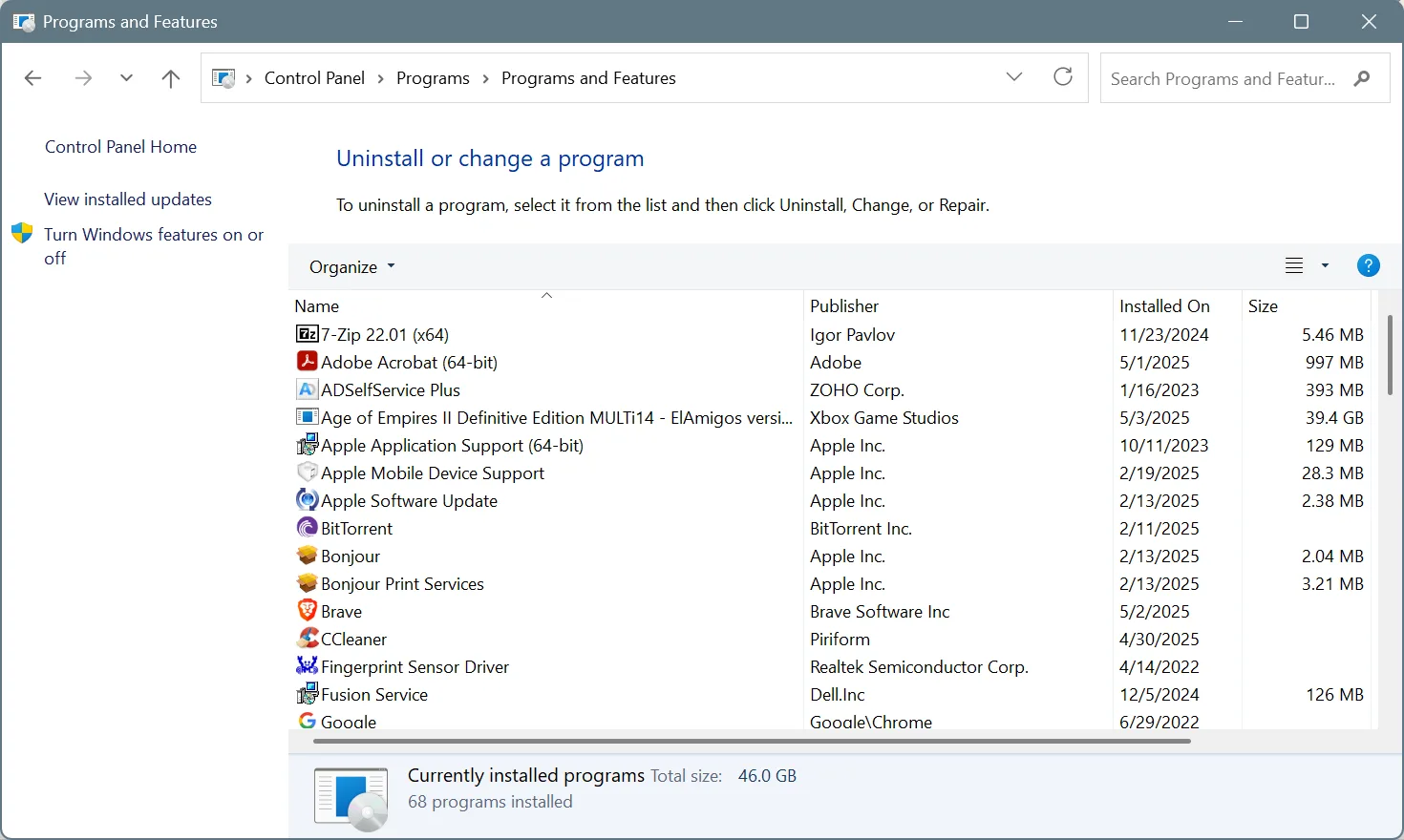Click the Brave lion icon

[x=307, y=611]
